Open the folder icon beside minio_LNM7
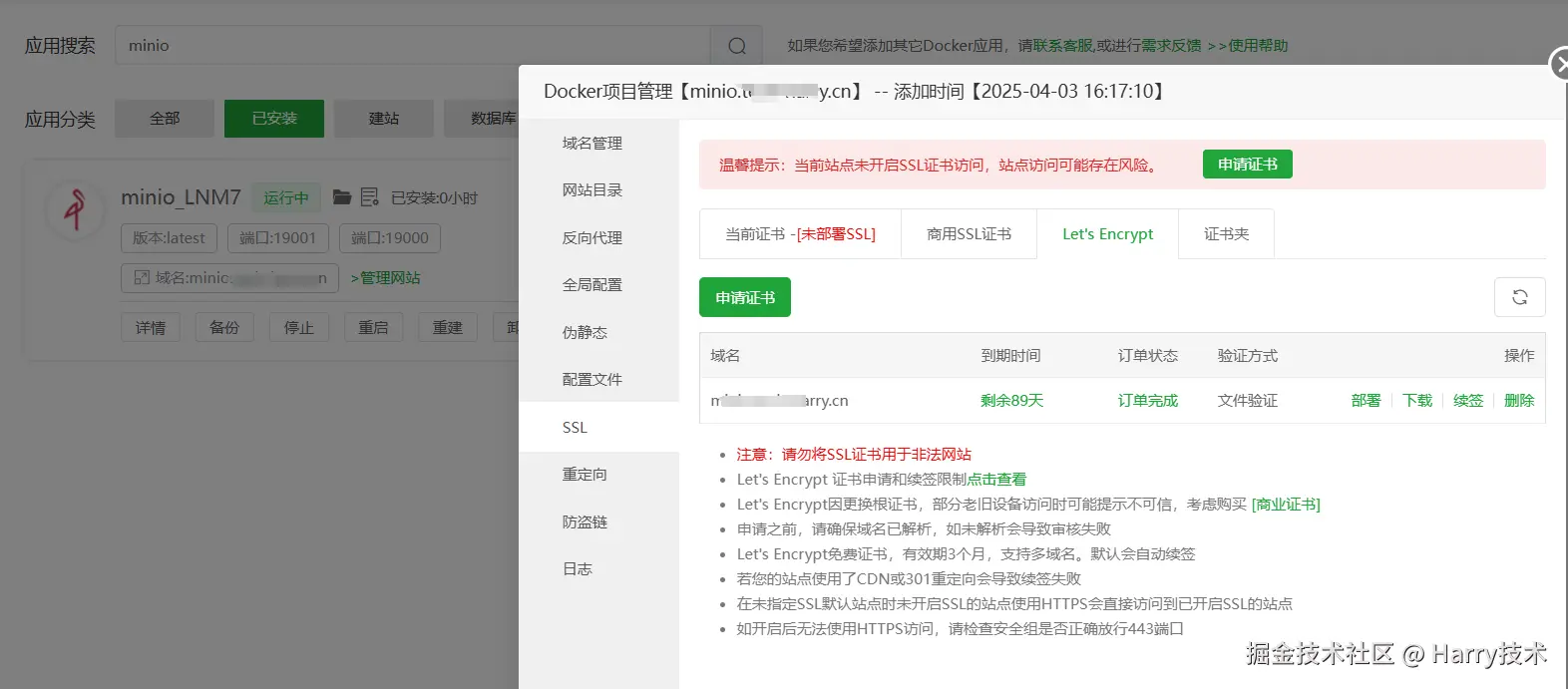This screenshot has width=1568, height=689. coord(342,197)
